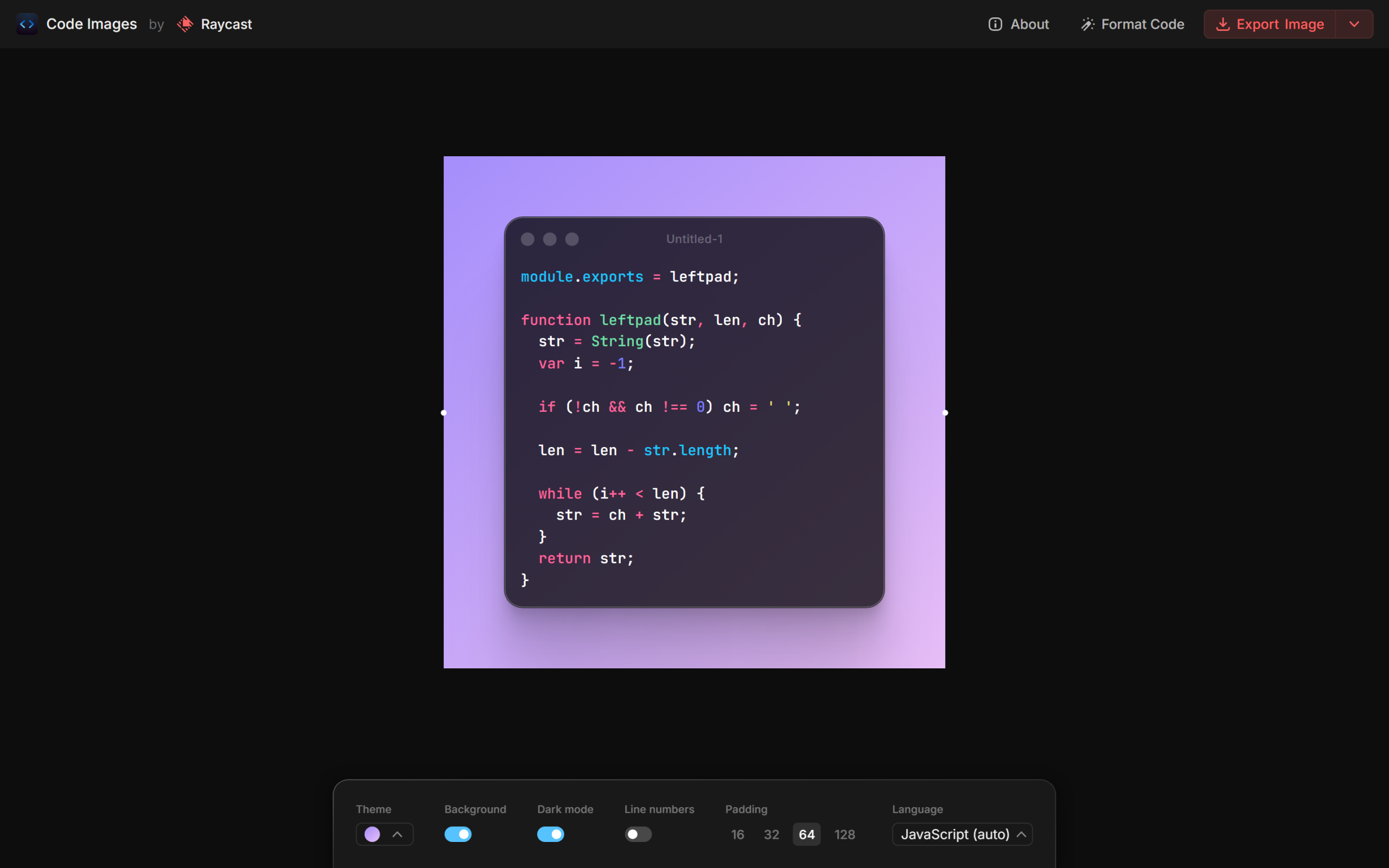Open the Export Image options chevron

pos(1354,24)
